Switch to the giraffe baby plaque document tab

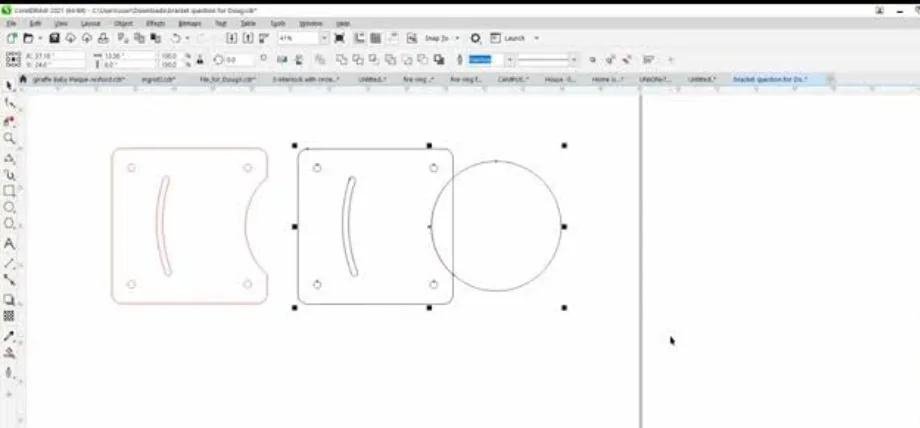79,79
